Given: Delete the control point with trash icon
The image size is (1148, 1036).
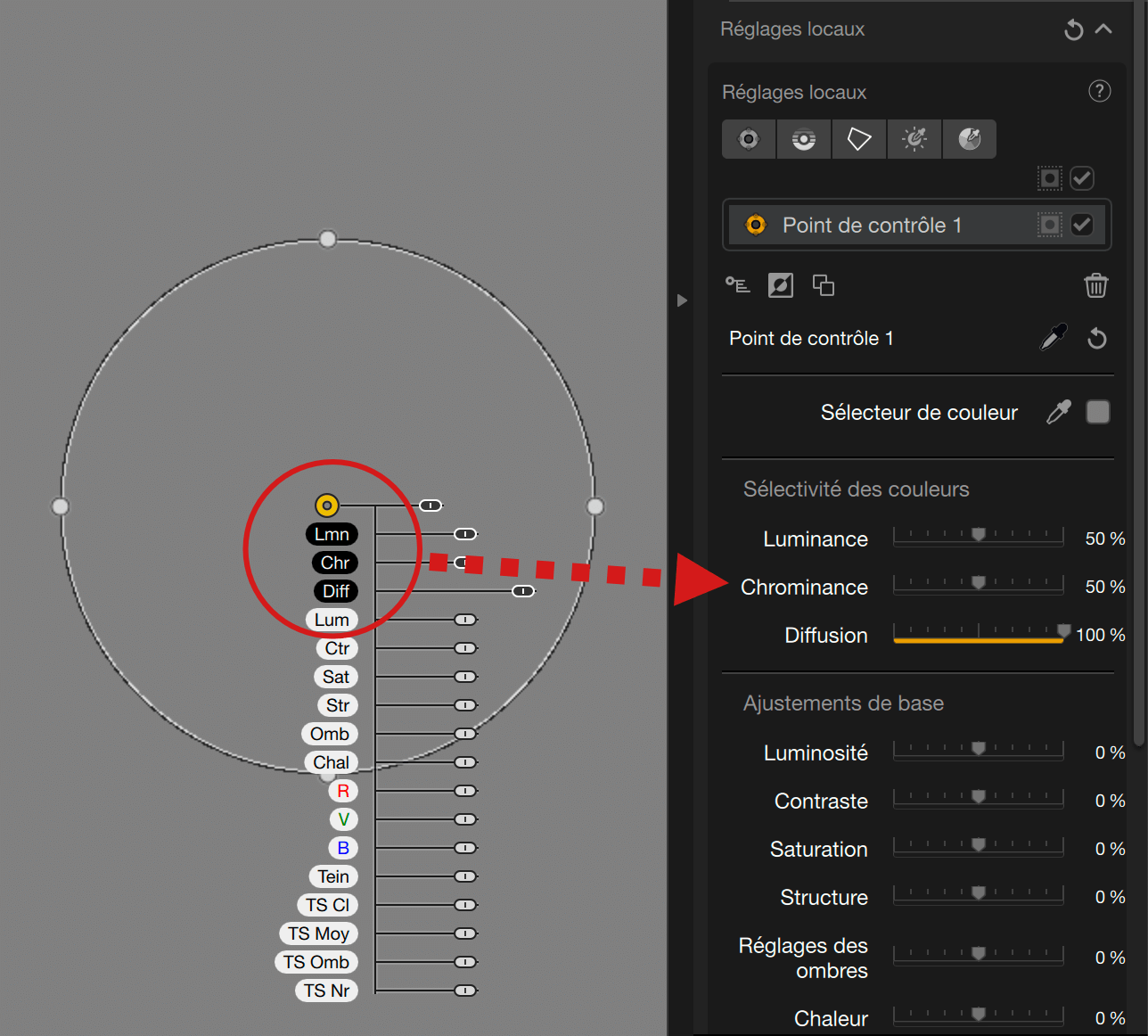Looking at the screenshot, I should coord(1096,285).
